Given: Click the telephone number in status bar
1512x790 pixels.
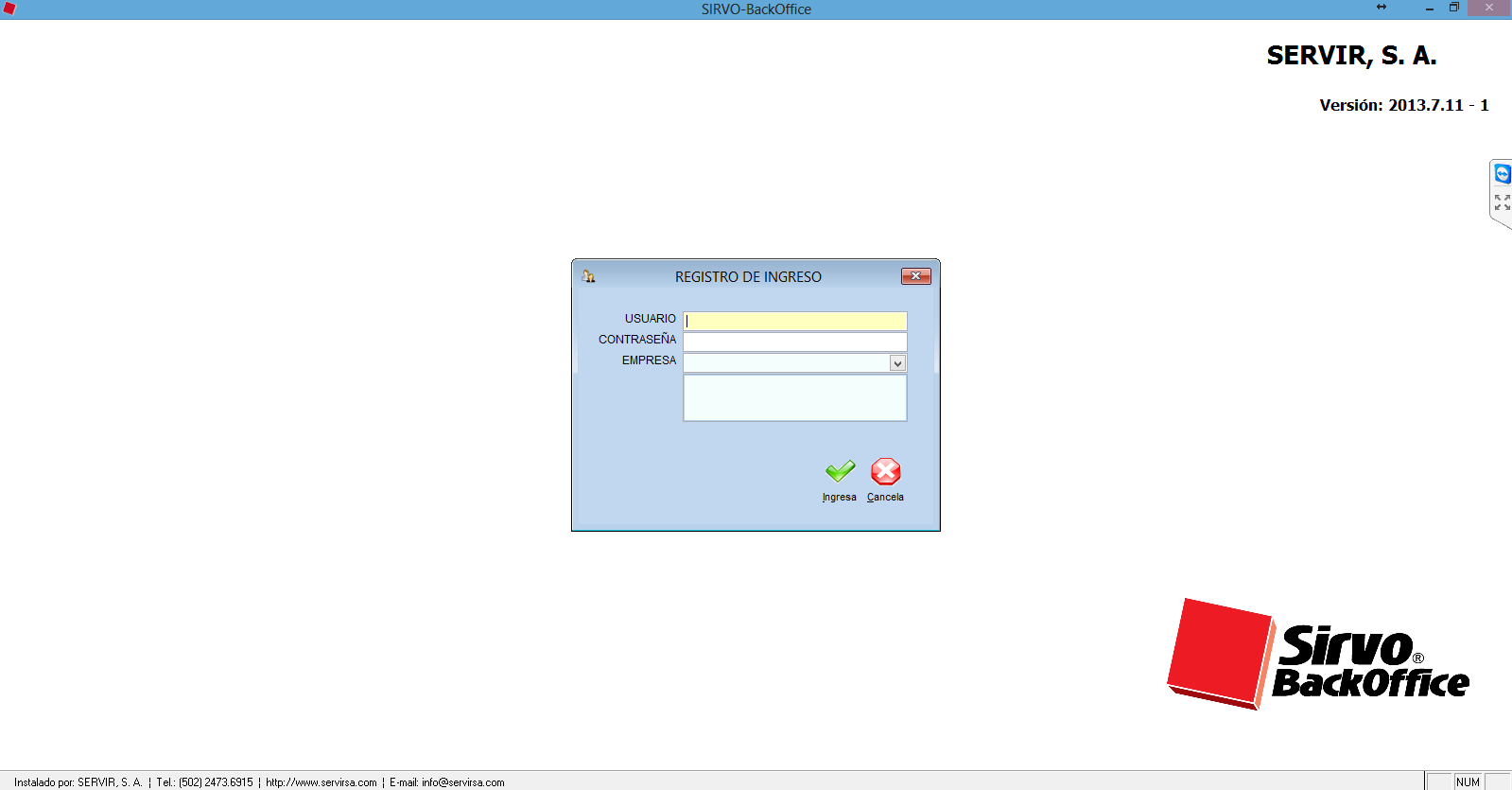Looking at the screenshot, I should pos(216,782).
